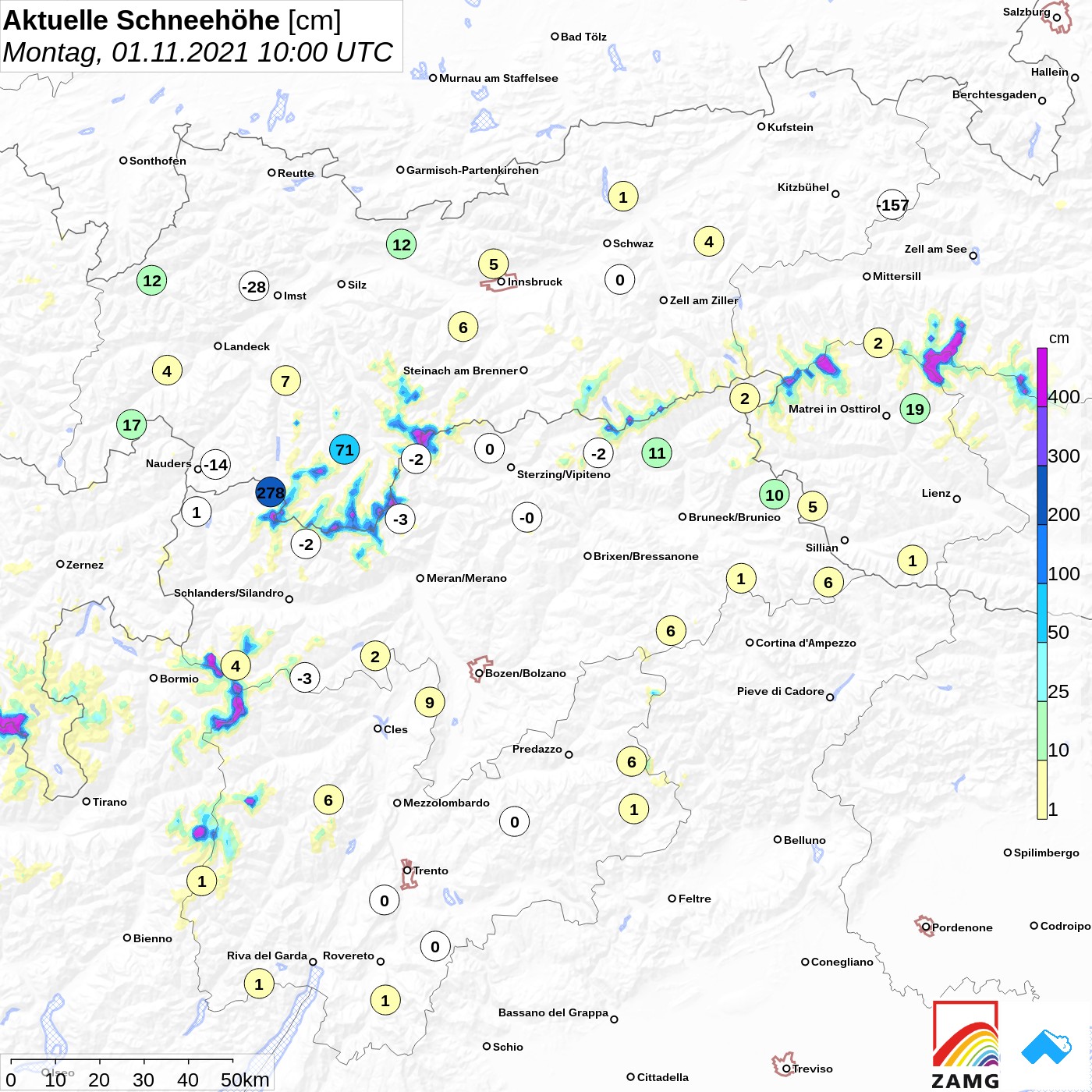Click the Kufstein city label
Viewport: 1092px width, 1092px height.
tap(790, 127)
